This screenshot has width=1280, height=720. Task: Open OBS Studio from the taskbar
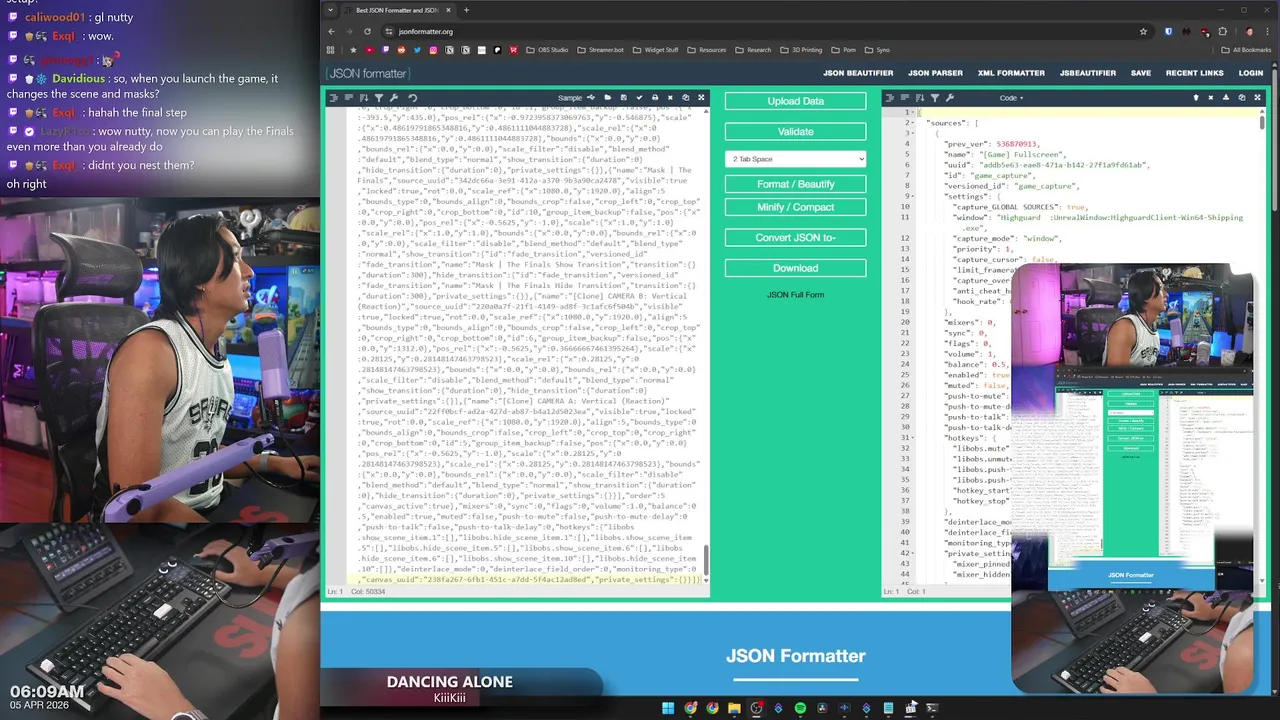pyautogui.click(x=756, y=708)
